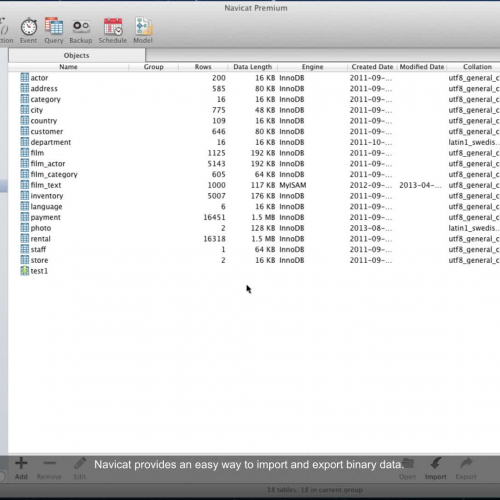Sort by the Rows column header

(203, 67)
